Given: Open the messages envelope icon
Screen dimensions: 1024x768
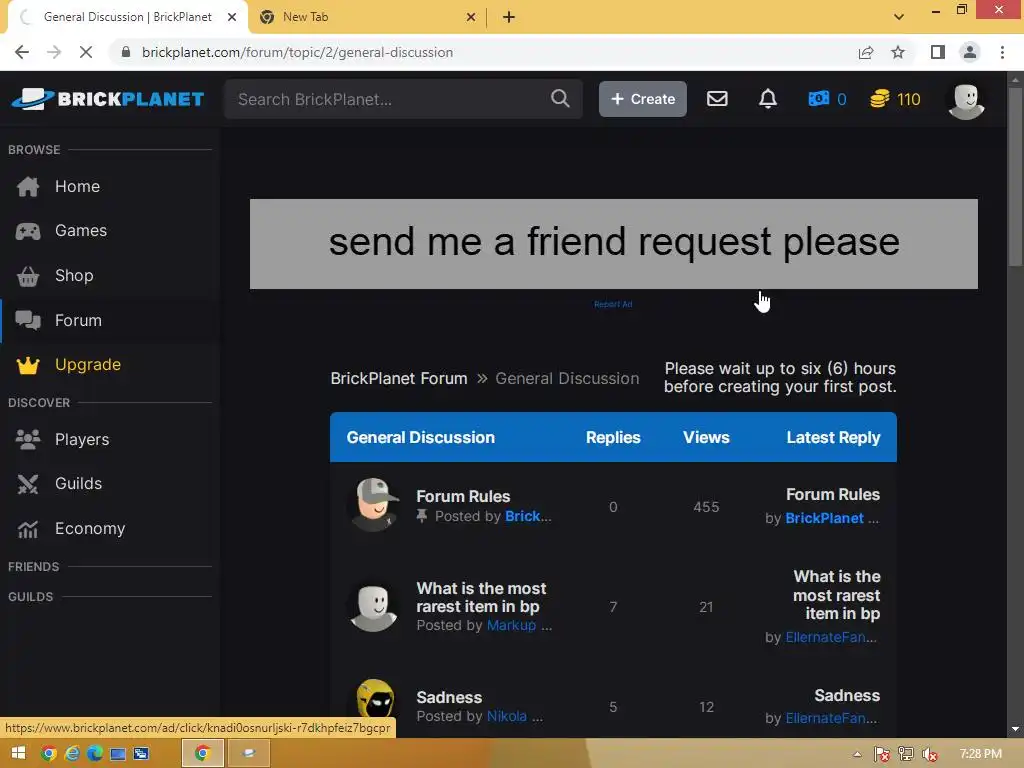Looking at the screenshot, I should pos(717,99).
